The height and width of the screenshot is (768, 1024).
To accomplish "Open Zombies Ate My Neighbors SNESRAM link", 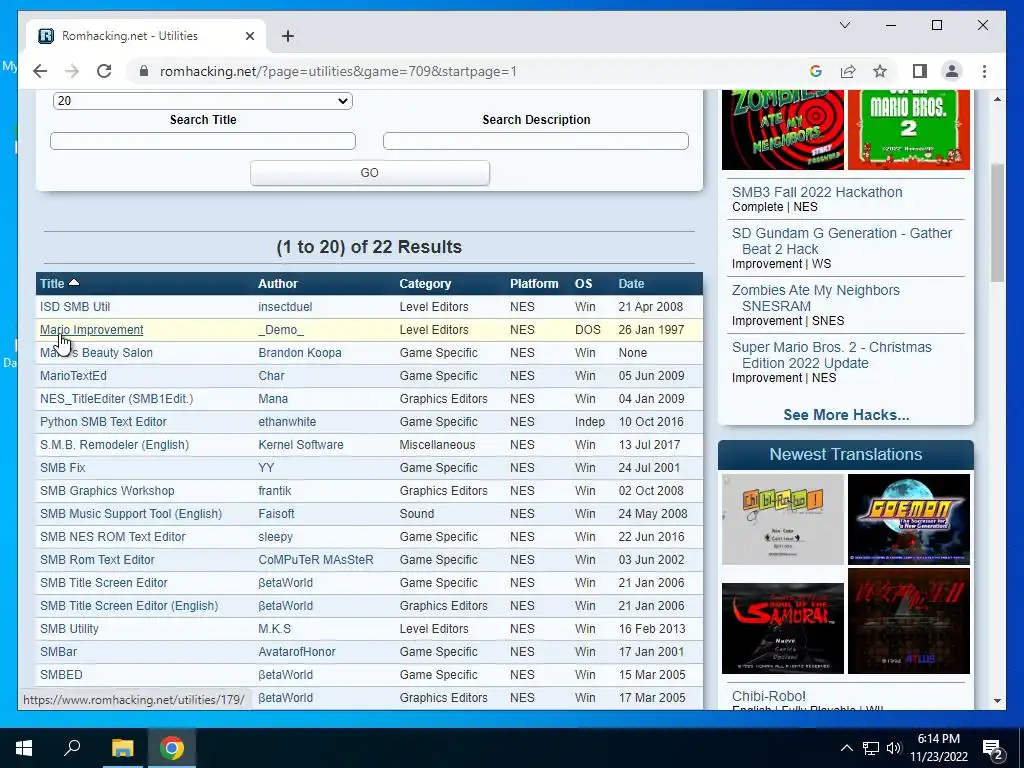I will (816, 298).
